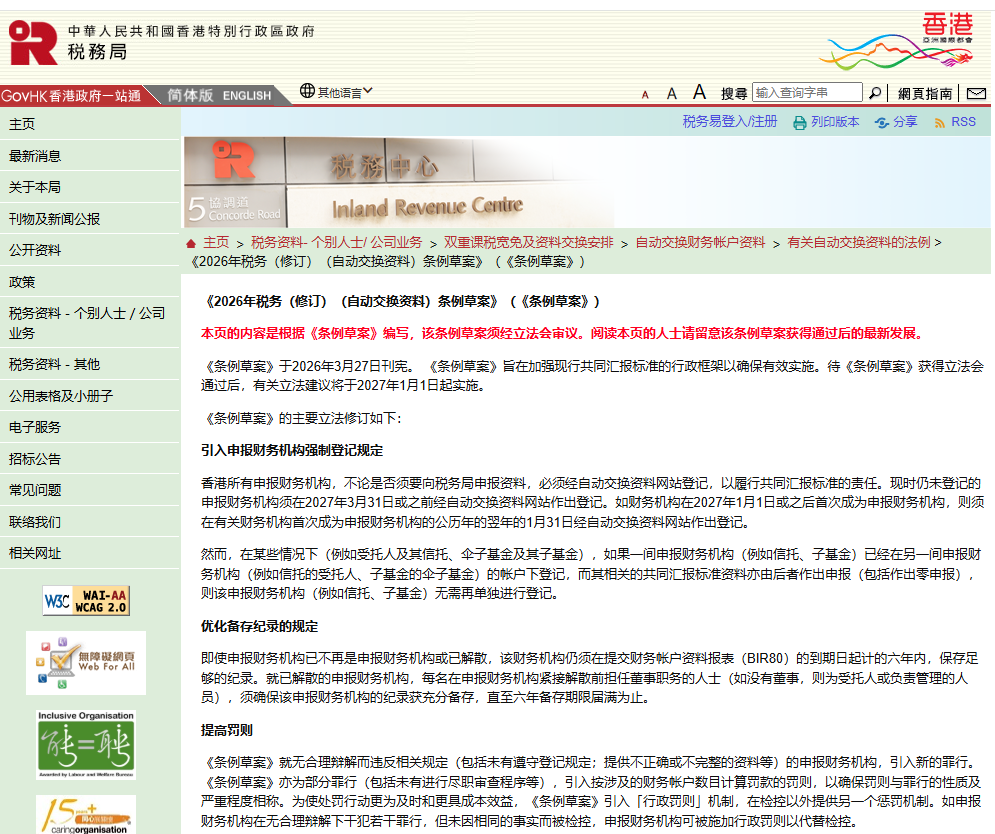Viewport: 995px width, 834px height.
Task: Click the home icon in the breadcrumb
Action: pos(190,241)
